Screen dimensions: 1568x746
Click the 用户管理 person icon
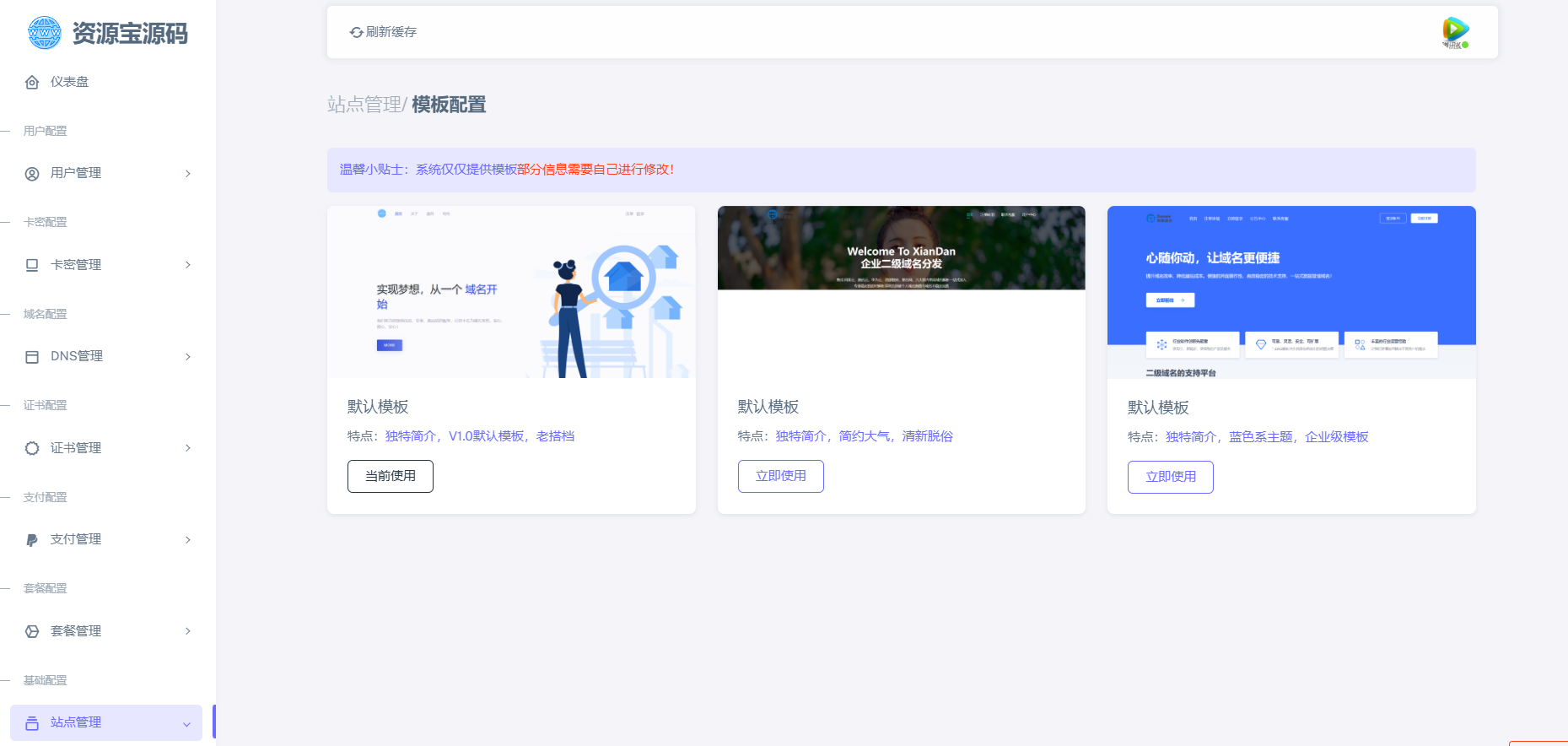pyautogui.click(x=32, y=174)
